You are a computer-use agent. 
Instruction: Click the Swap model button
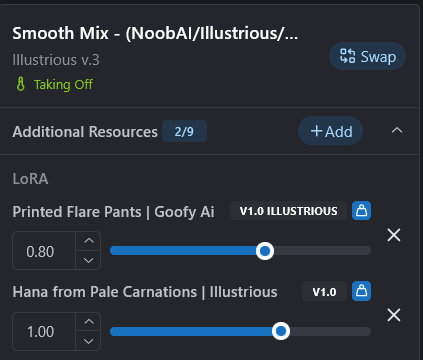[x=367, y=56]
